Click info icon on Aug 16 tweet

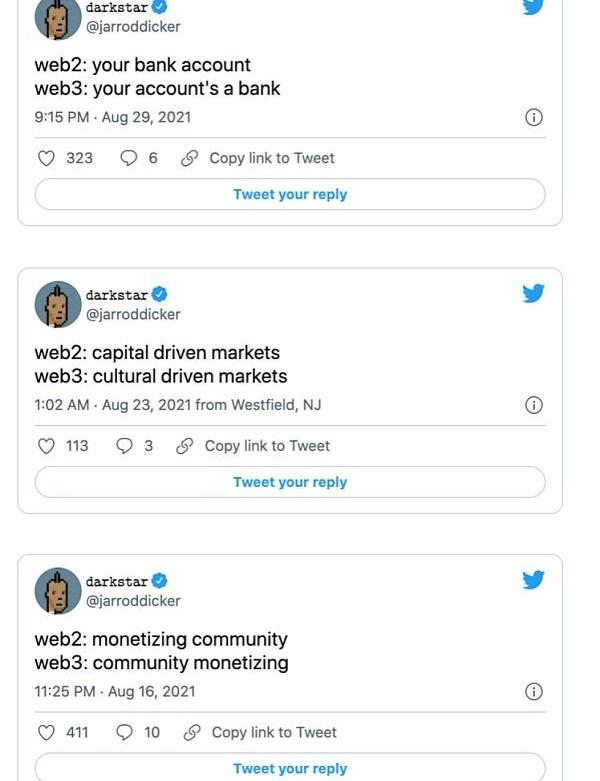(534, 692)
